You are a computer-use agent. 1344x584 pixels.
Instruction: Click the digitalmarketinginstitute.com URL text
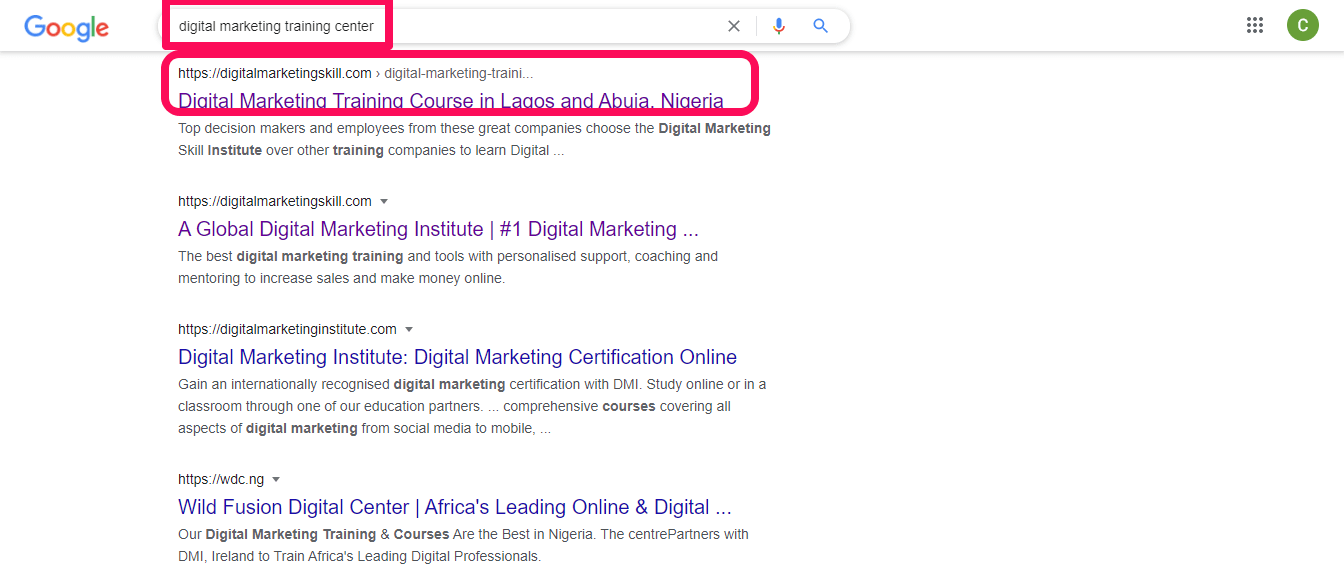tap(287, 329)
